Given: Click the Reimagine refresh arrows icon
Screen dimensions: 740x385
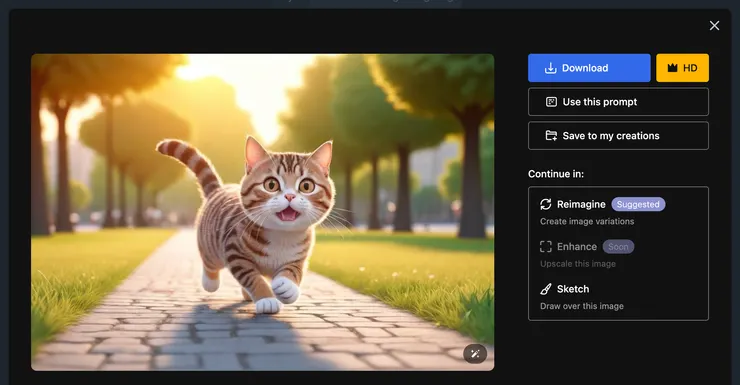Looking at the screenshot, I should (x=546, y=204).
